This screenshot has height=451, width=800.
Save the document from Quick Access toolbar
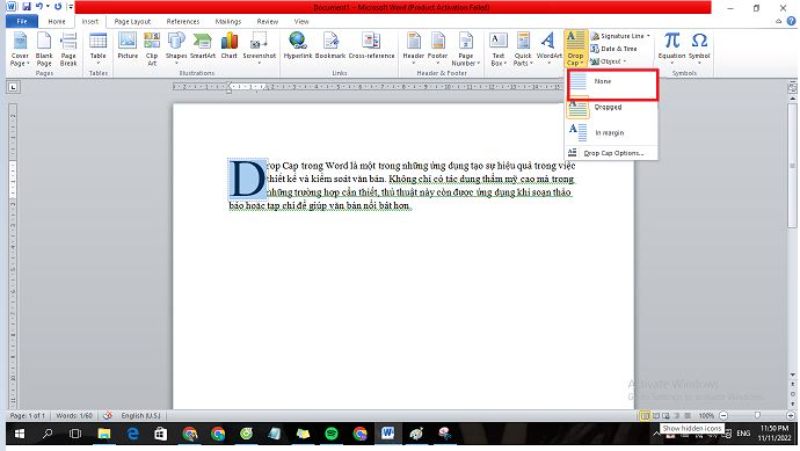26,7
